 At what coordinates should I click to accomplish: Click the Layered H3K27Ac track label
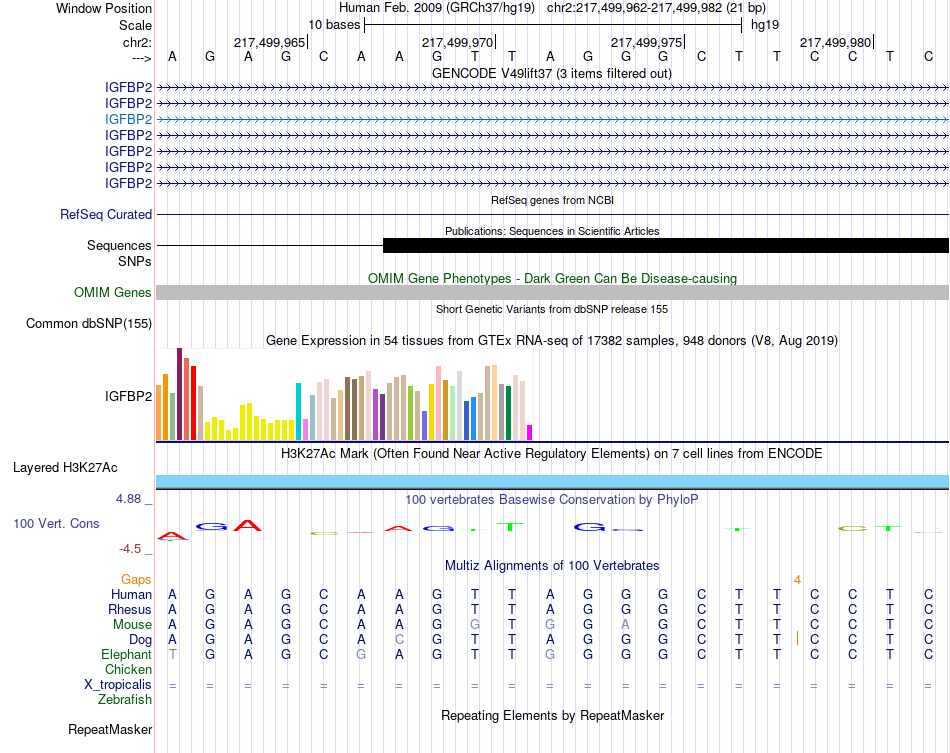click(x=65, y=468)
